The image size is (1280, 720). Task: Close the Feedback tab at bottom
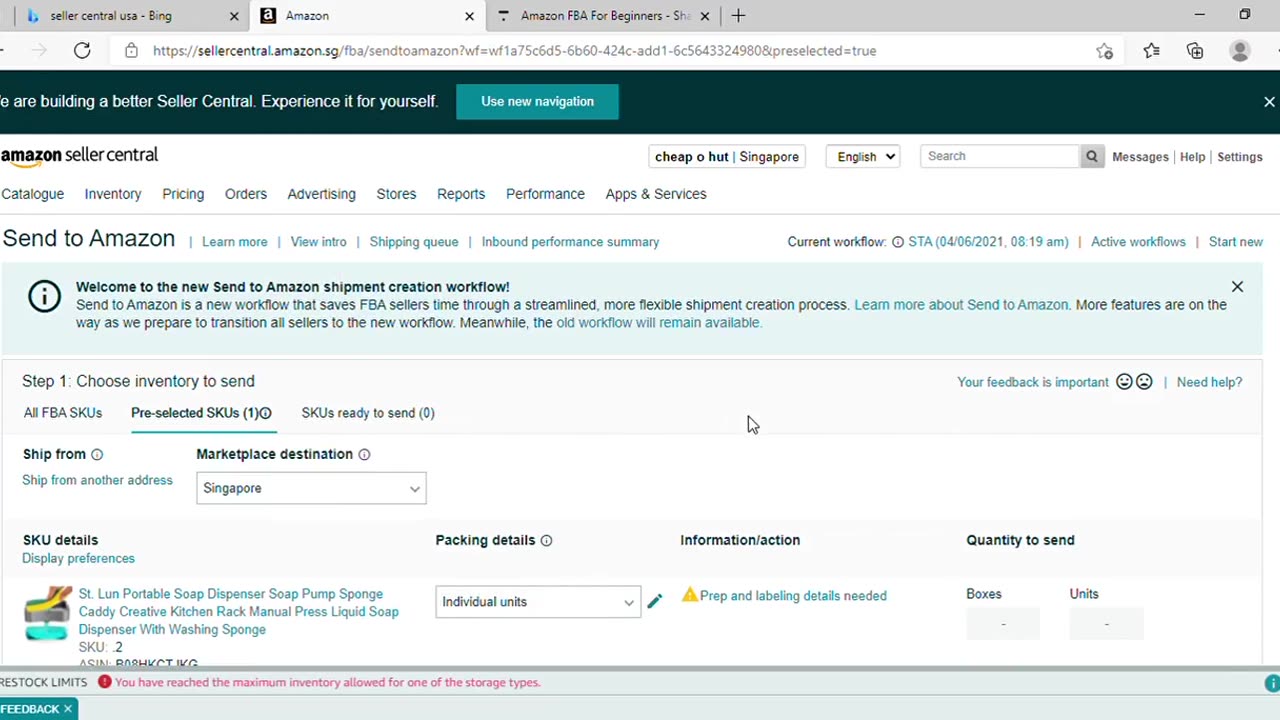click(x=68, y=709)
